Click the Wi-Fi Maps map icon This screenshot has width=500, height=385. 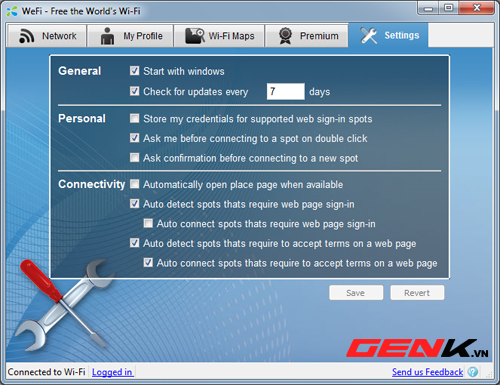195,36
